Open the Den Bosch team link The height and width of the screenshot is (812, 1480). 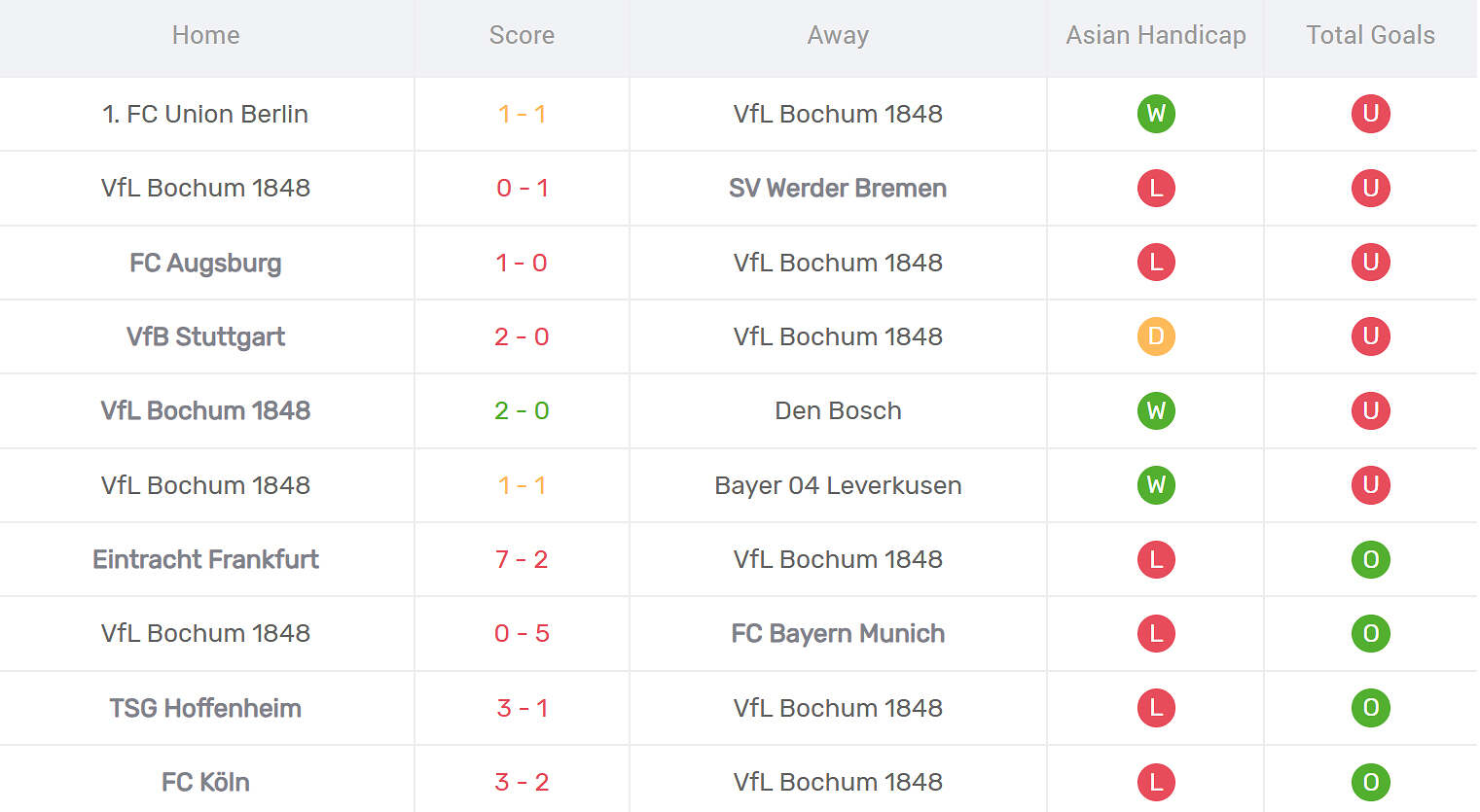pyautogui.click(x=838, y=410)
